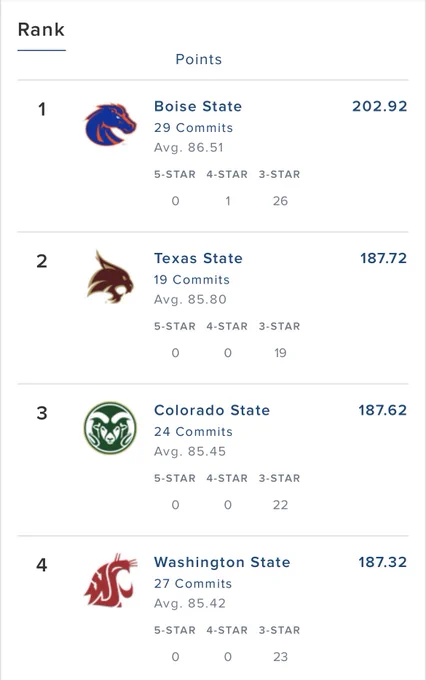Image resolution: width=426 pixels, height=680 pixels.
Task: Open the Texas State team link
Action: tap(198, 258)
